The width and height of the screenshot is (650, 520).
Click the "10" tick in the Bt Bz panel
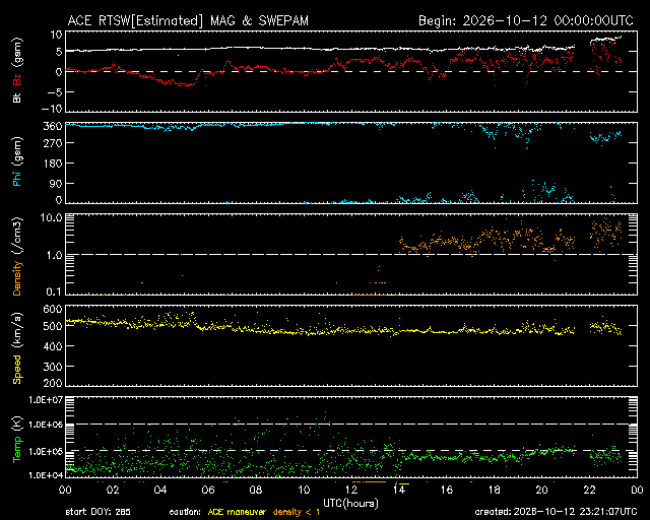click(56, 34)
